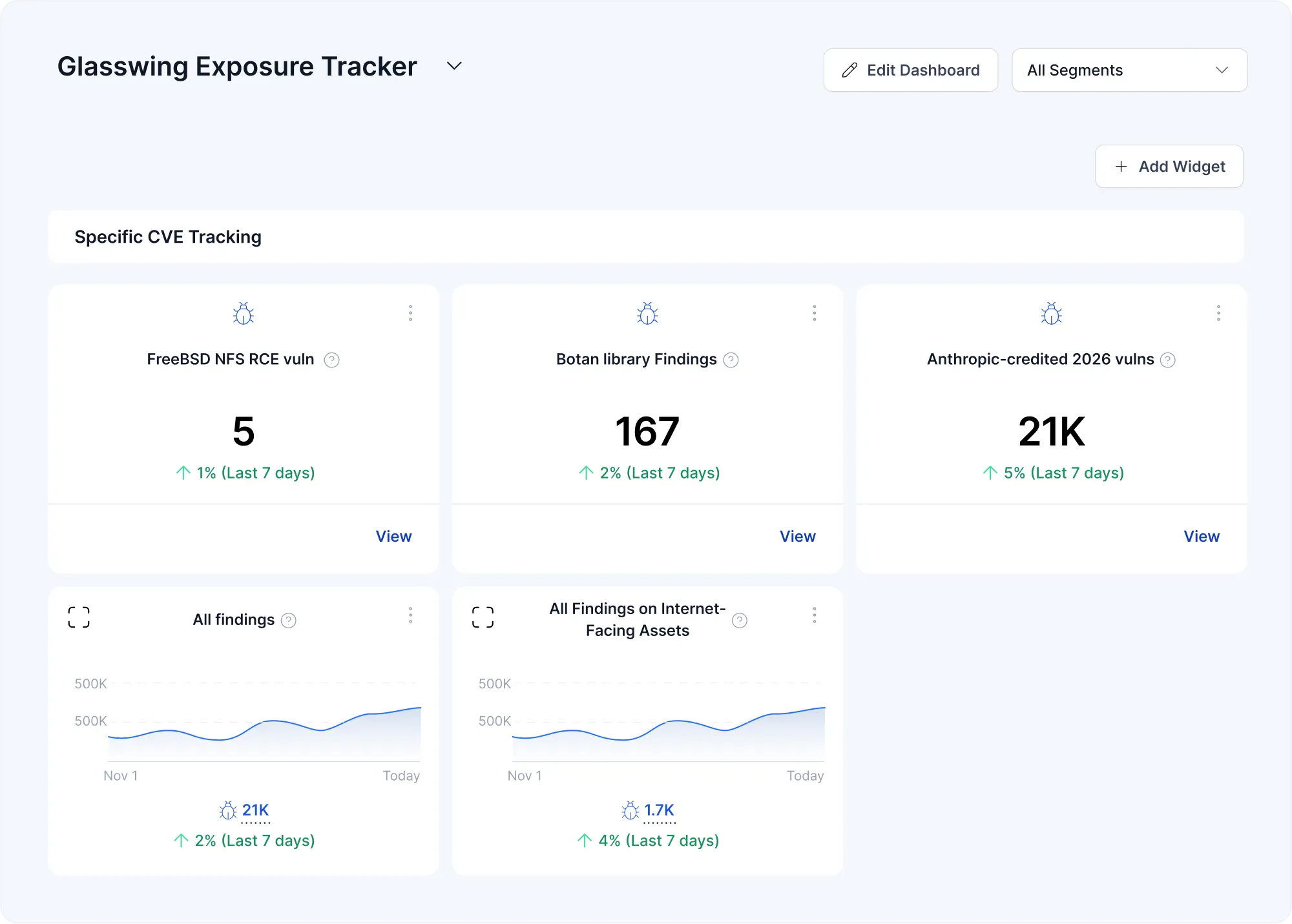Open the All Segments dropdown
This screenshot has width=1292, height=924.
(1129, 70)
